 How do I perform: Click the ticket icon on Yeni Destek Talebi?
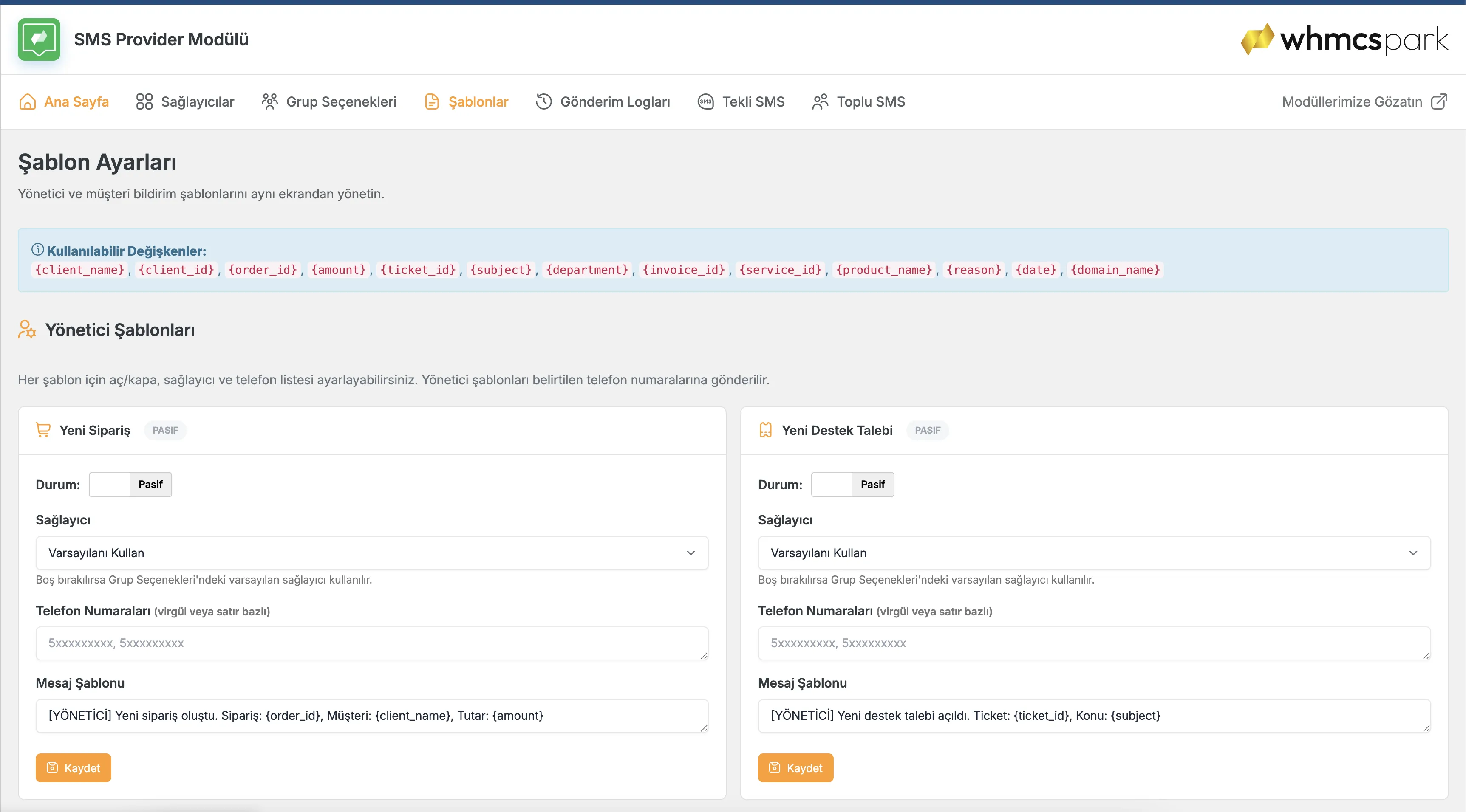coord(765,430)
